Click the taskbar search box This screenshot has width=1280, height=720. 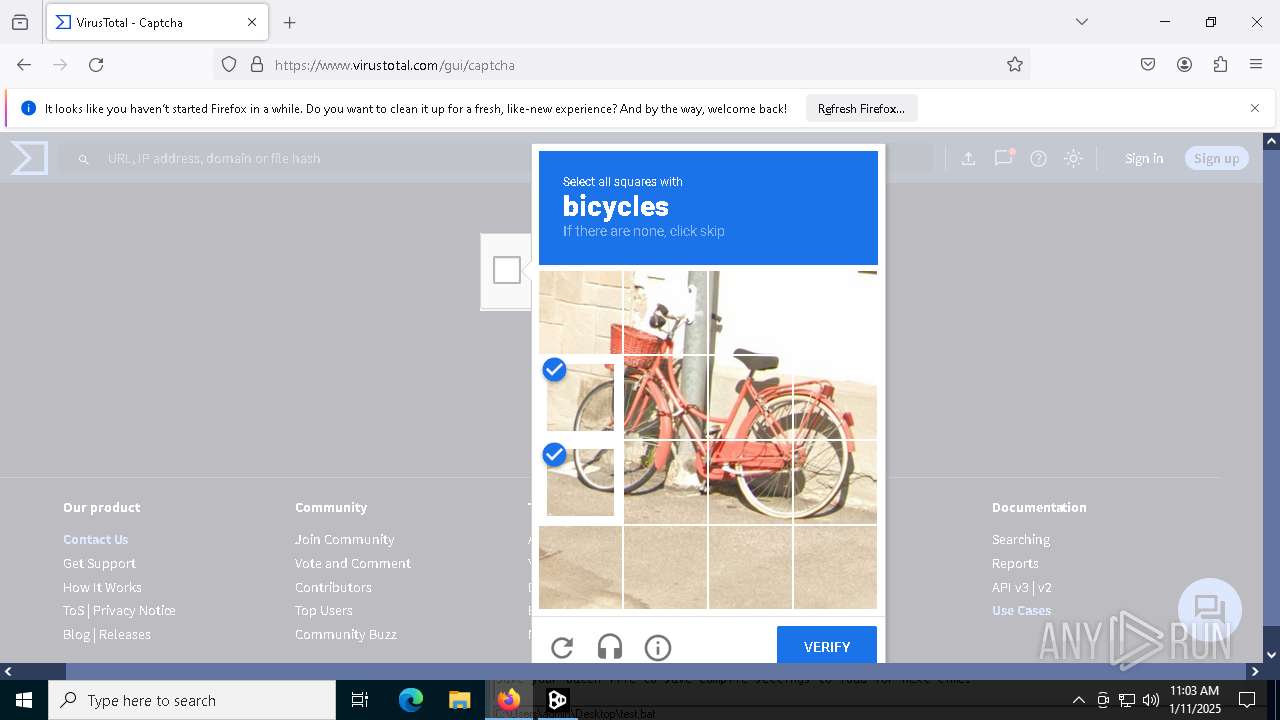pyautogui.click(x=192, y=700)
